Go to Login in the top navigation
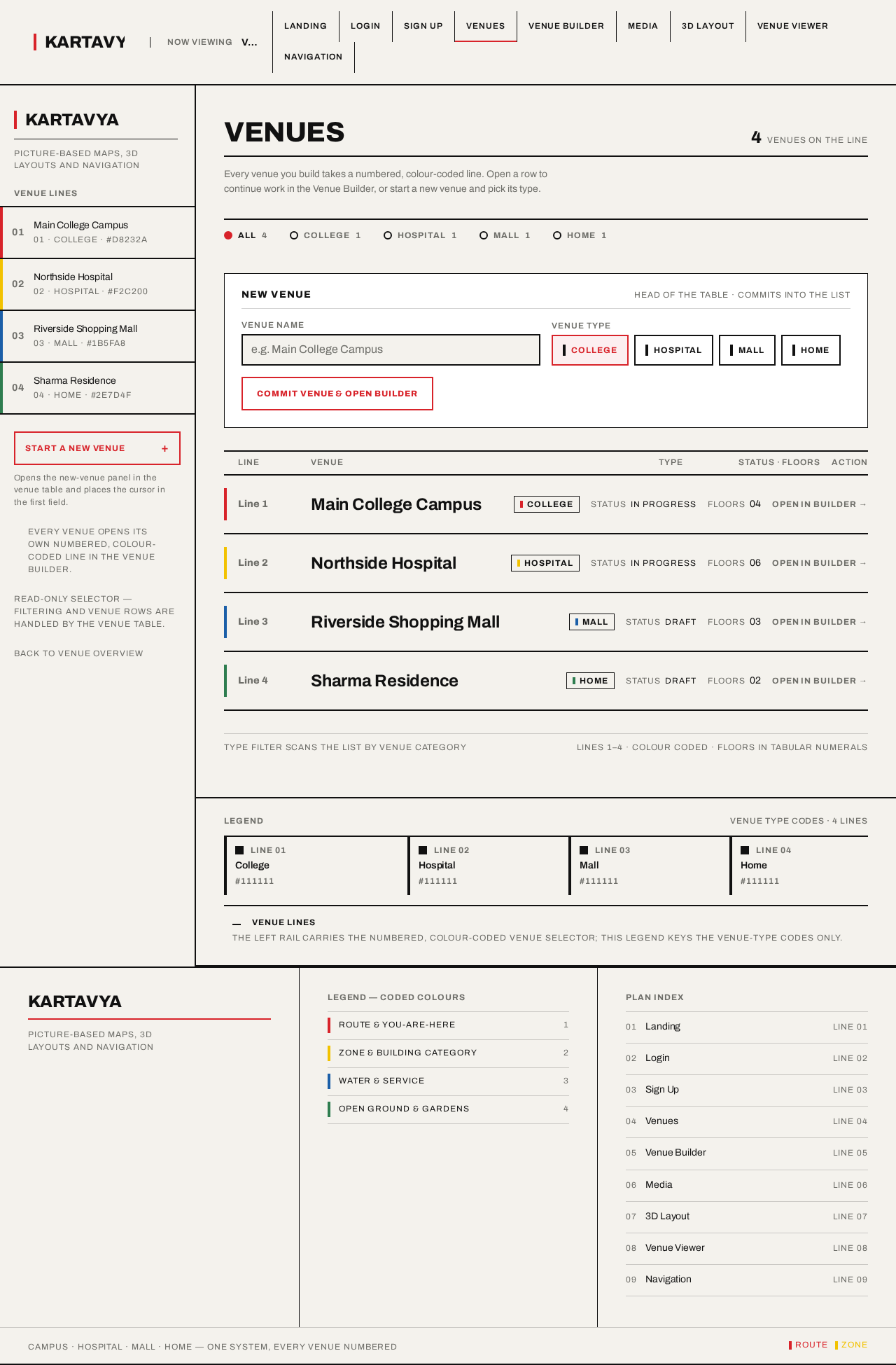The image size is (896, 1365). coord(365,26)
